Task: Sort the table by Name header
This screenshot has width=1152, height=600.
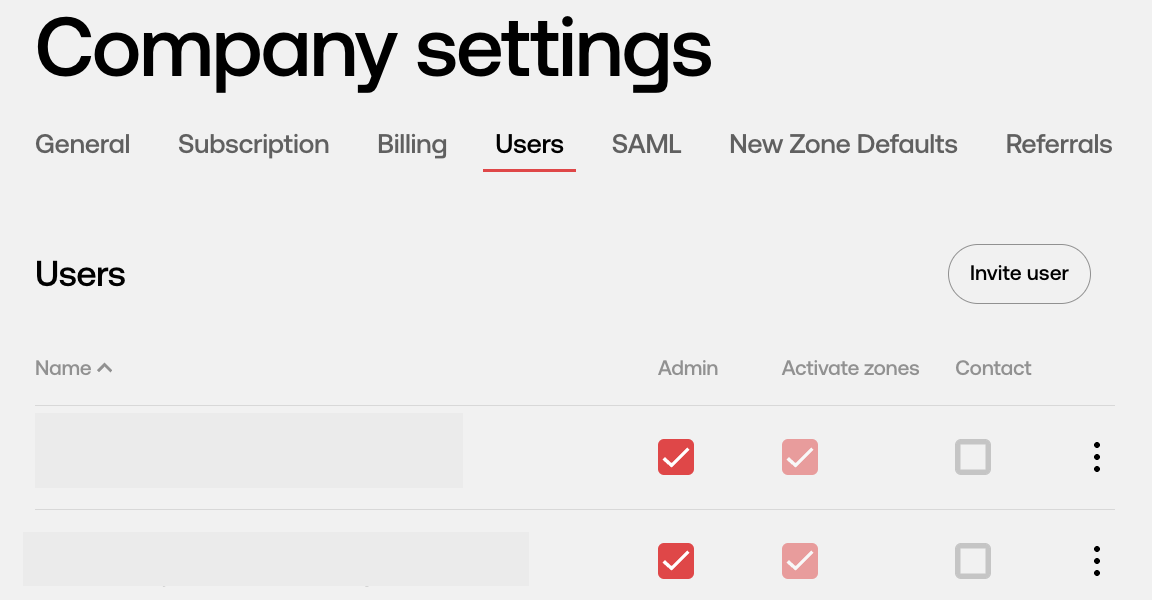Action: coord(63,368)
